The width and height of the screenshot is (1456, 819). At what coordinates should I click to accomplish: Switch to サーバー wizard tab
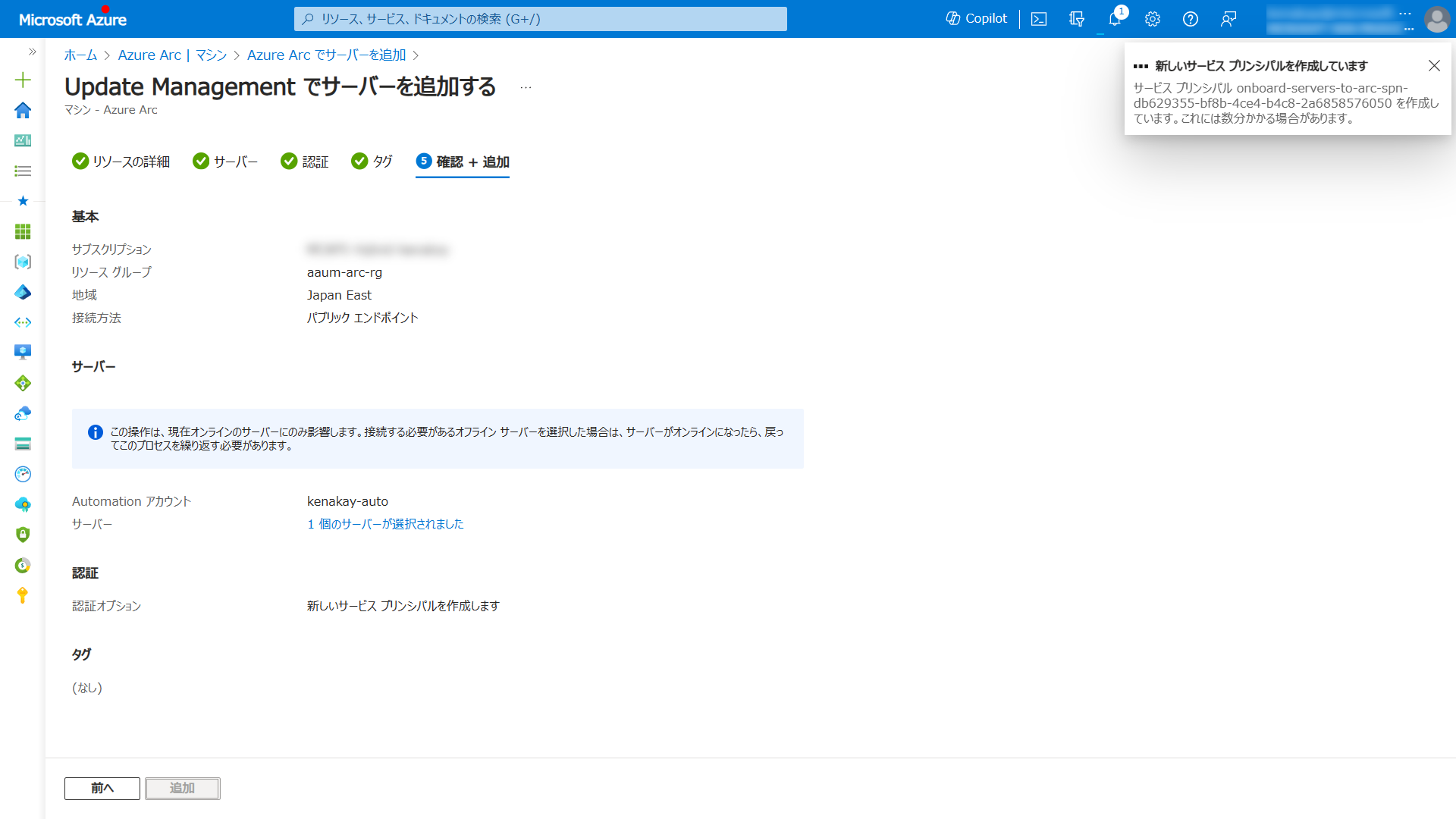click(225, 162)
